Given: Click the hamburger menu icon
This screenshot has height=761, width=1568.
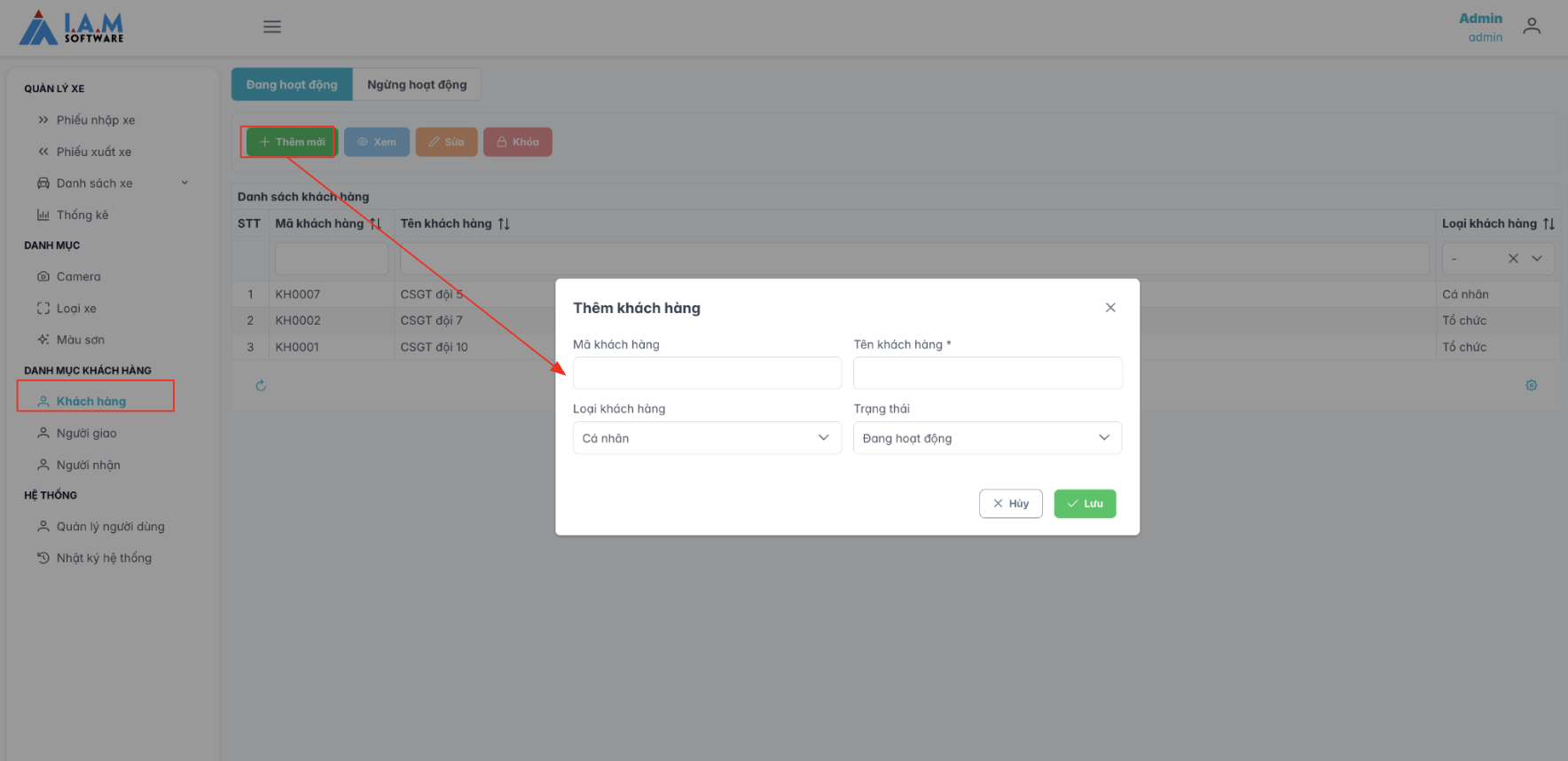Looking at the screenshot, I should [x=272, y=27].
